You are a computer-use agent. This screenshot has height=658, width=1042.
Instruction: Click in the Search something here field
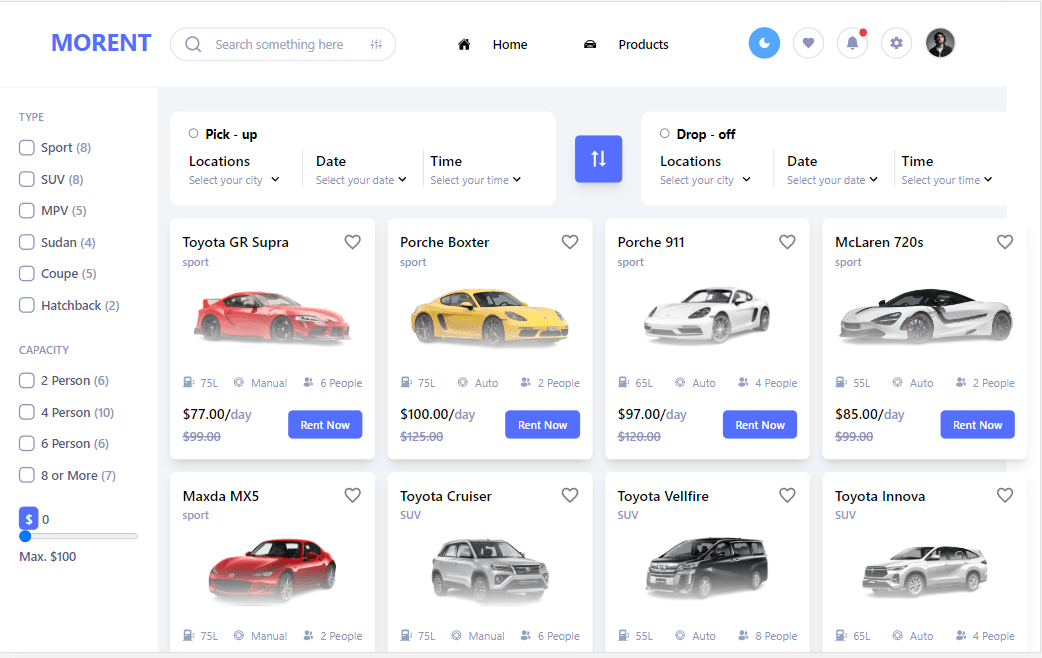tap(282, 45)
